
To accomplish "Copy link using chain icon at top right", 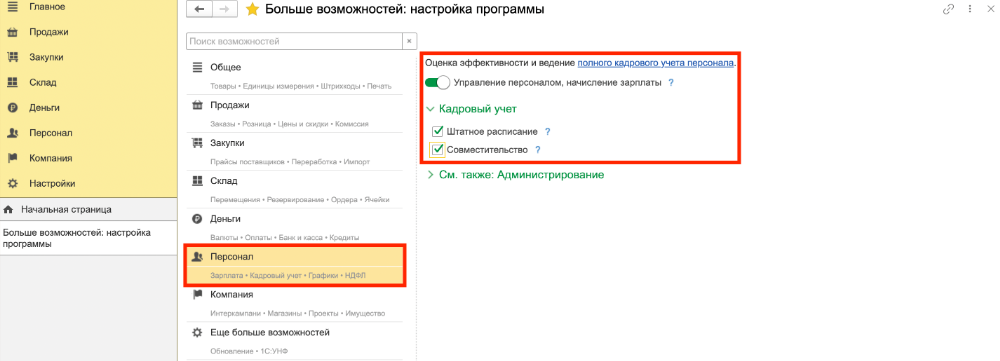I will pos(948,9).
